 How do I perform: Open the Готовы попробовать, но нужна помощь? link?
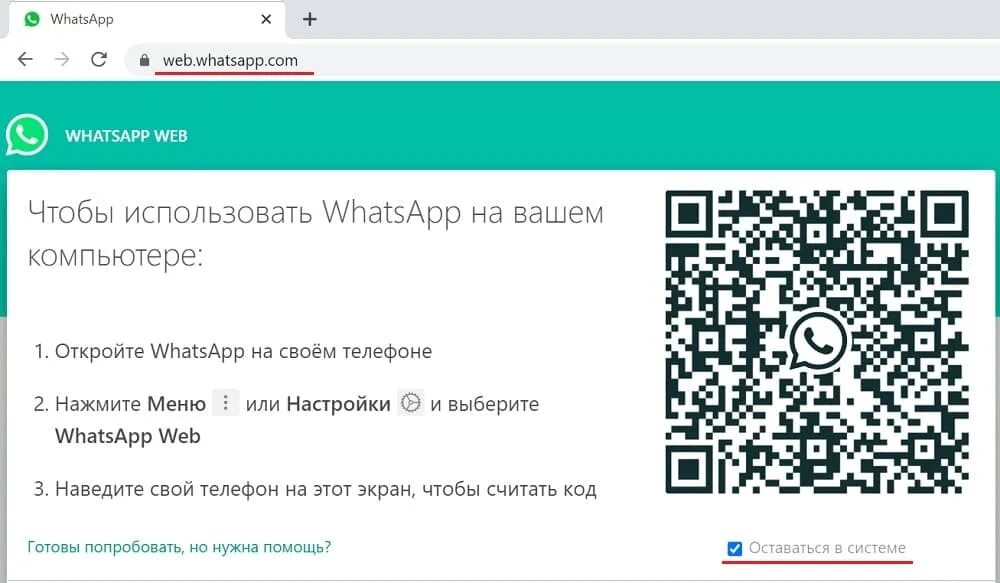point(179,547)
